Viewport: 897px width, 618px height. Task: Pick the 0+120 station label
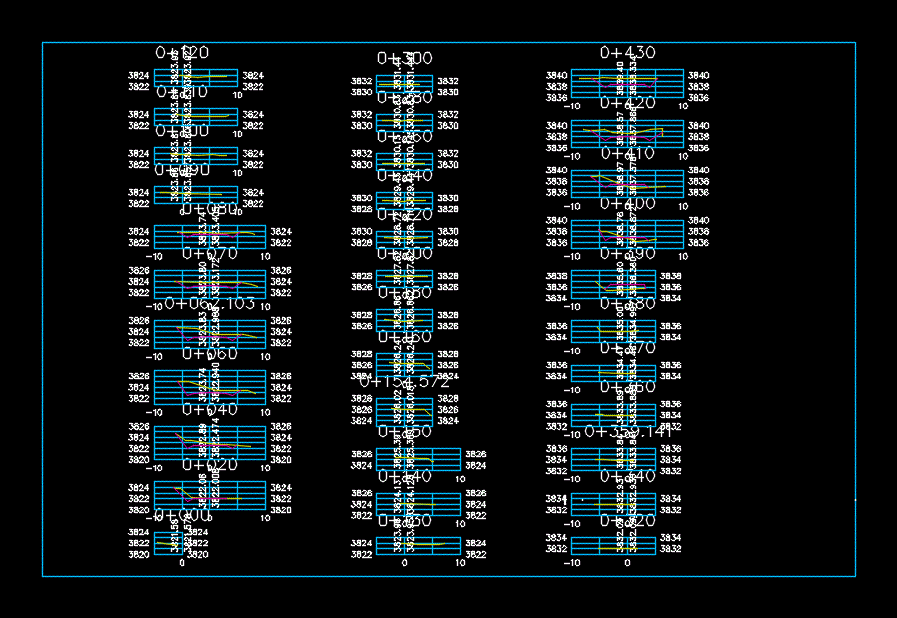[x=182, y=53]
